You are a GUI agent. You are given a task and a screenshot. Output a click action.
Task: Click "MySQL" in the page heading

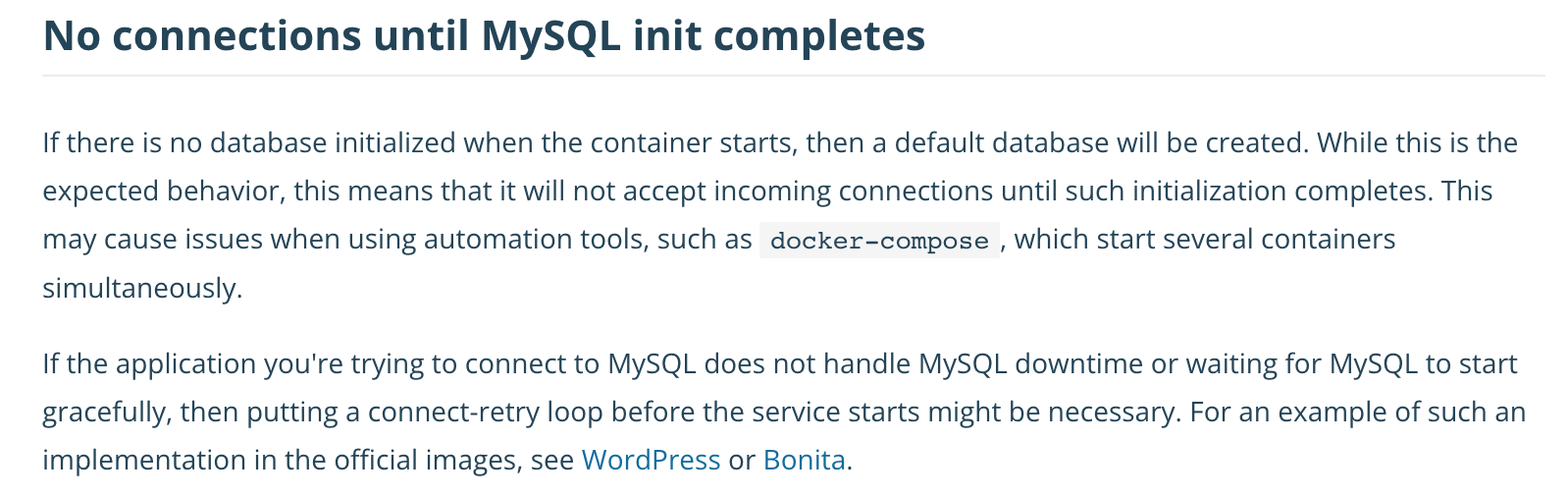click(x=549, y=36)
